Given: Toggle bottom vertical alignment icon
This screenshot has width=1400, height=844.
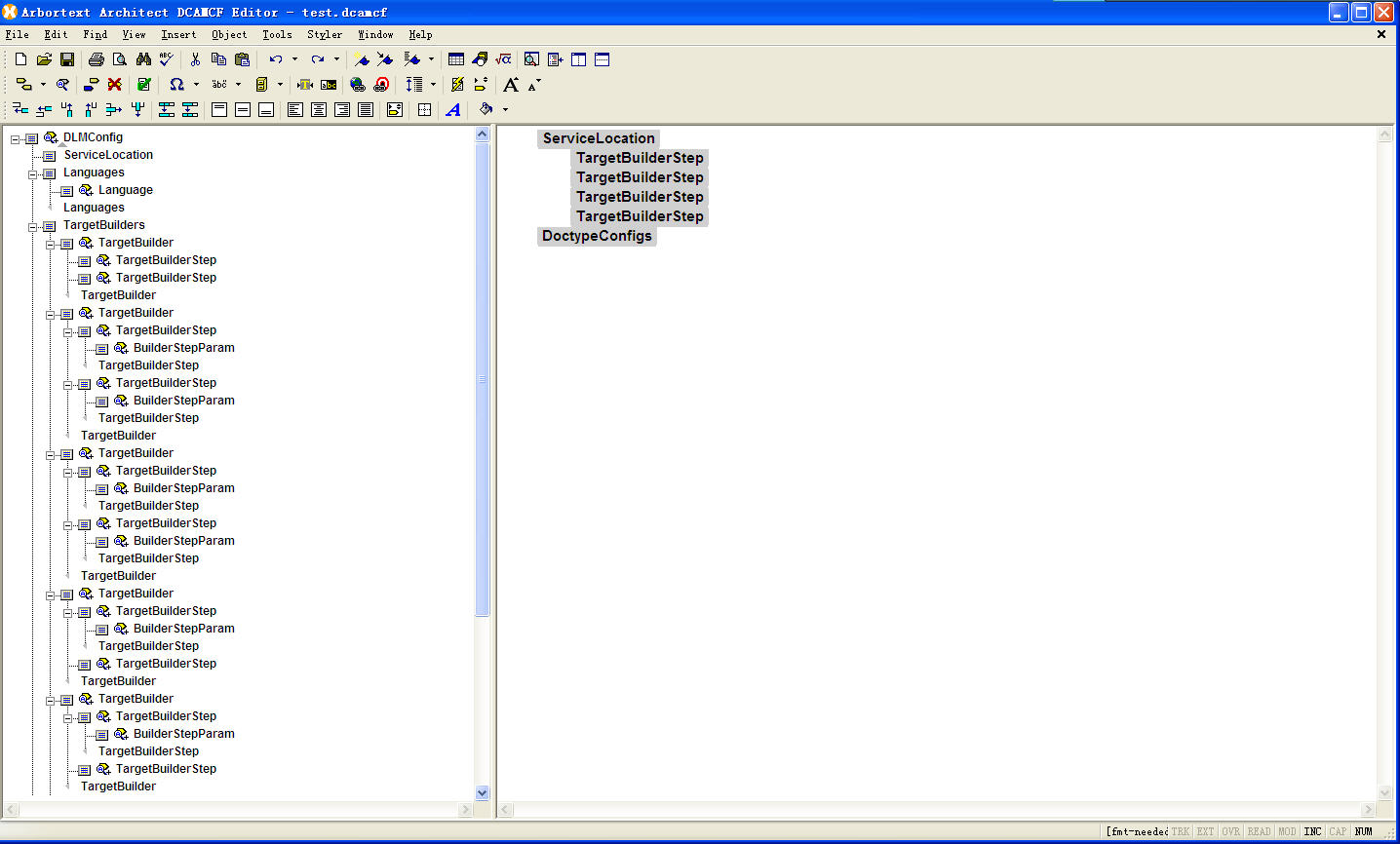Looking at the screenshot, I should click(266, 110).
